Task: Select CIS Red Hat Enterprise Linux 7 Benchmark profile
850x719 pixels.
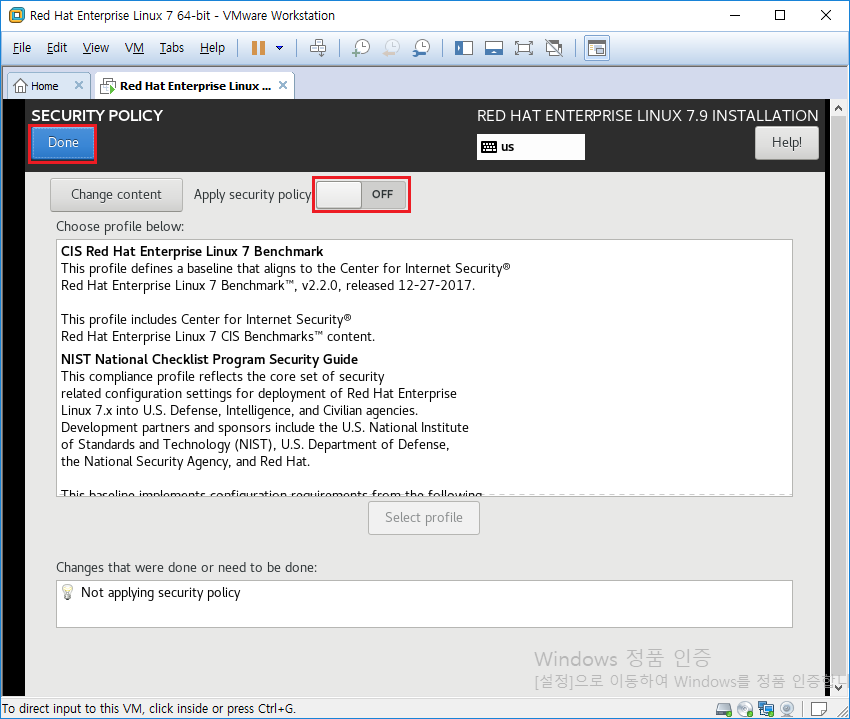Action: click(x=424, y=294)
